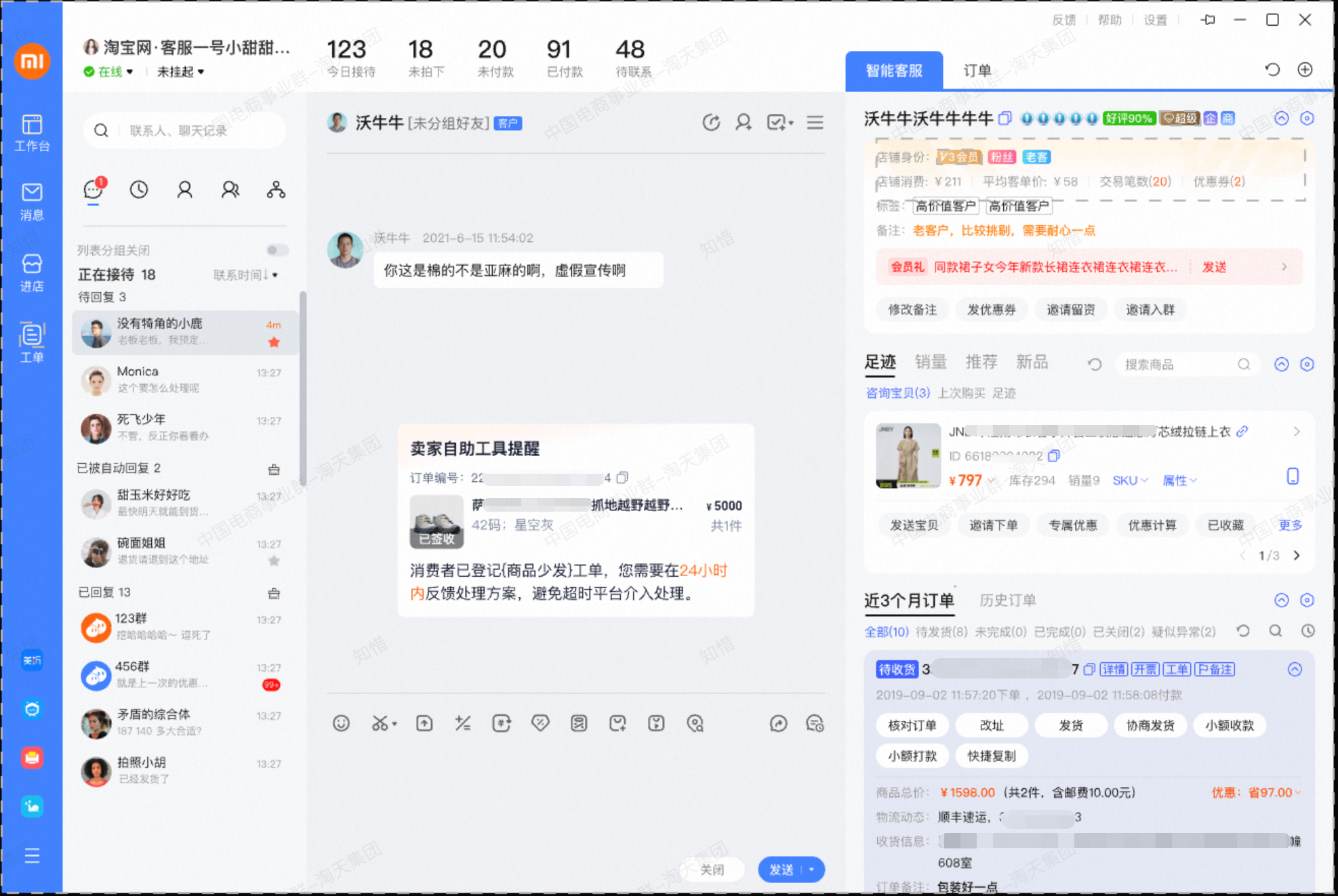
Task: Click 反馈 in the title bar
Action: (1063, 20)
